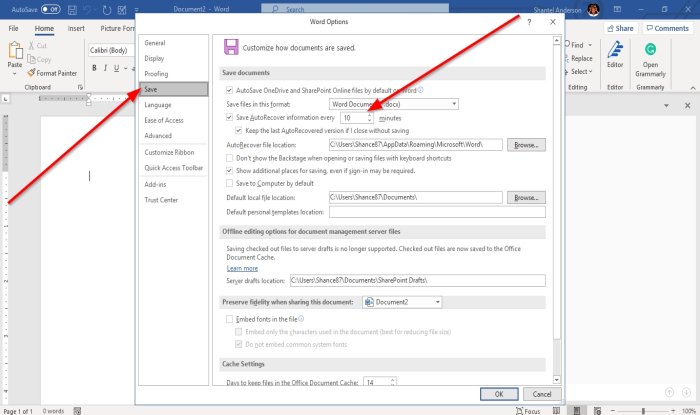This screenshot has height=415, width=700.
Task: Click the Embed fonts info icon
Action: click(x=301, y=319)
